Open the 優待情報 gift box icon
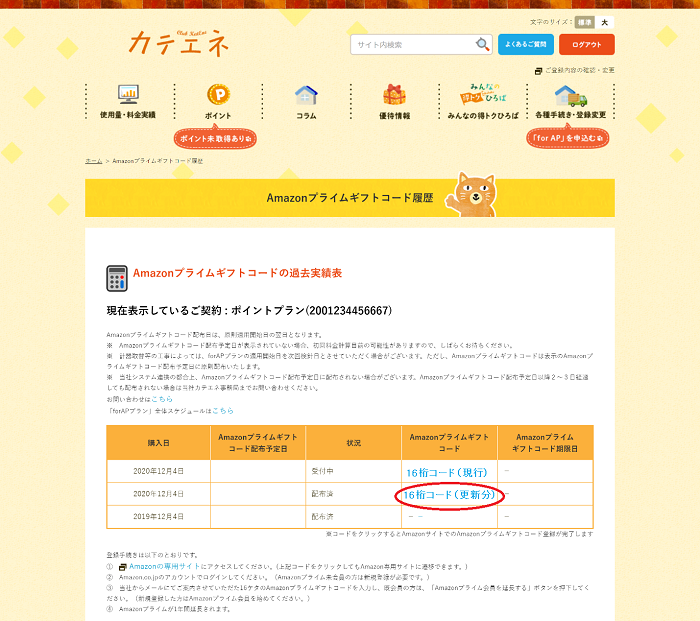This screenshot has width=700, height=621. 394,95
